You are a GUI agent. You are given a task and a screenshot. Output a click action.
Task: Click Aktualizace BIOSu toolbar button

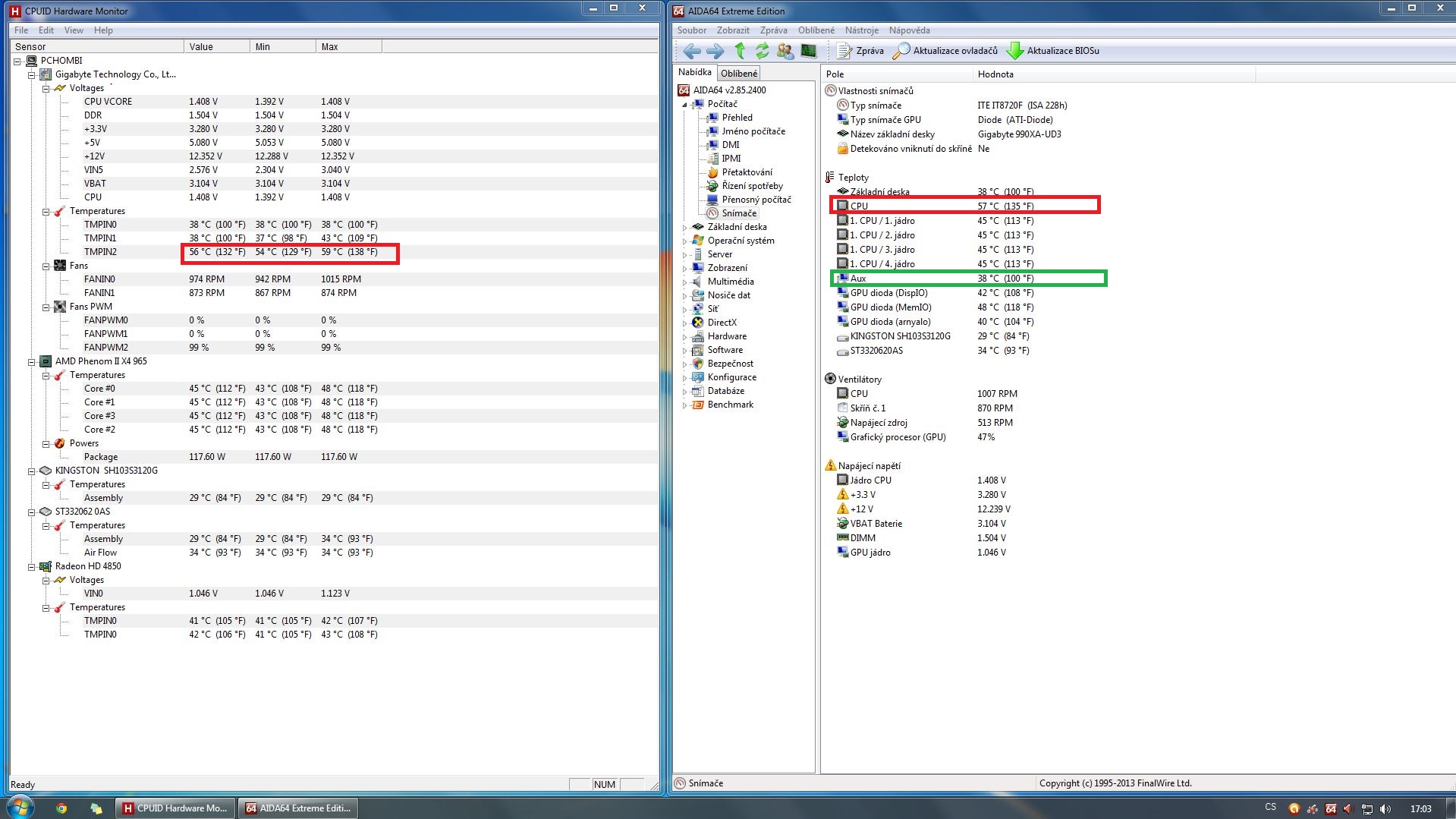(x=1052, y=51)
